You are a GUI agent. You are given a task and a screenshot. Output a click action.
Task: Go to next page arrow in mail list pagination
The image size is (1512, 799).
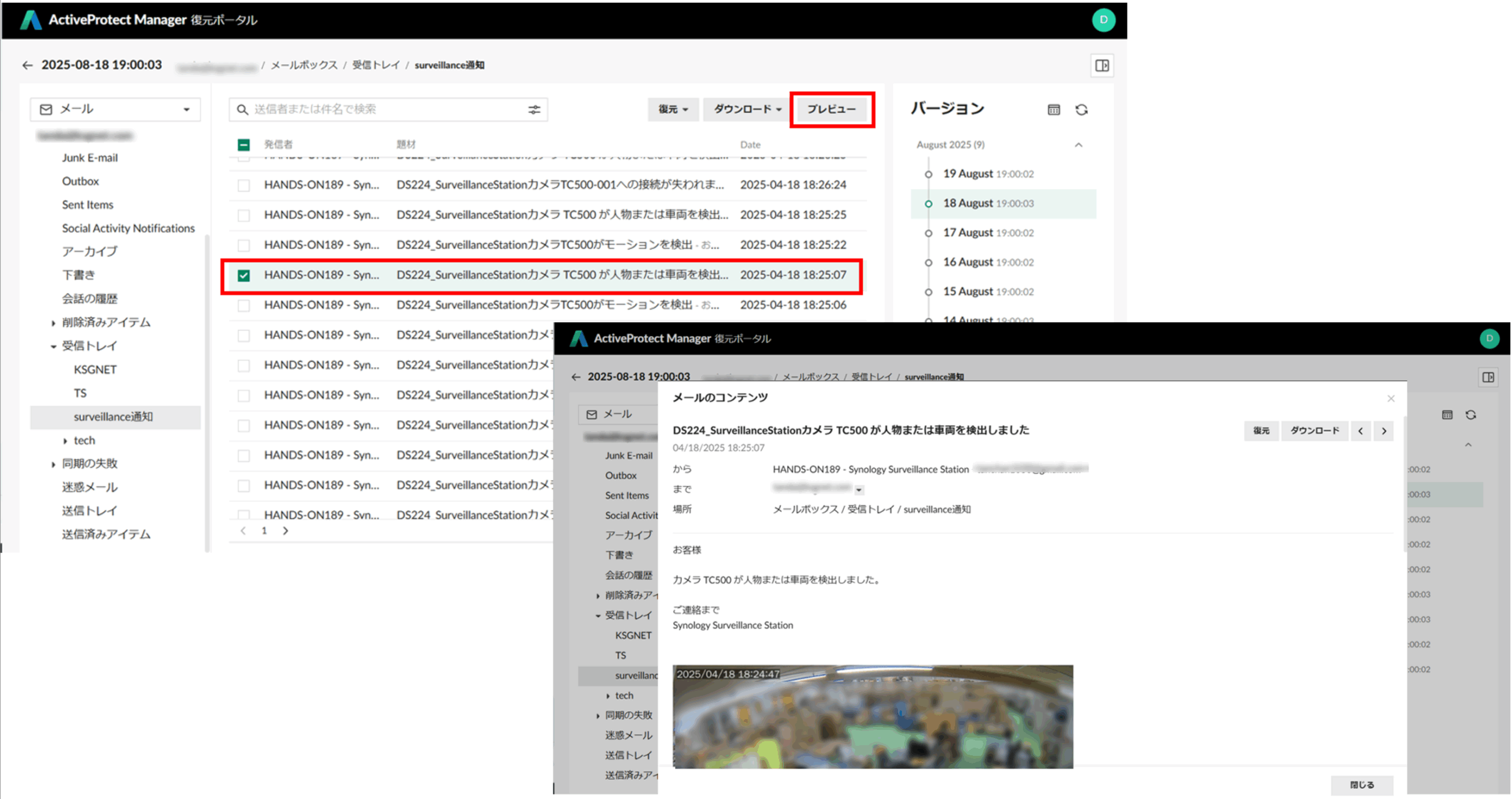(285, 530)
